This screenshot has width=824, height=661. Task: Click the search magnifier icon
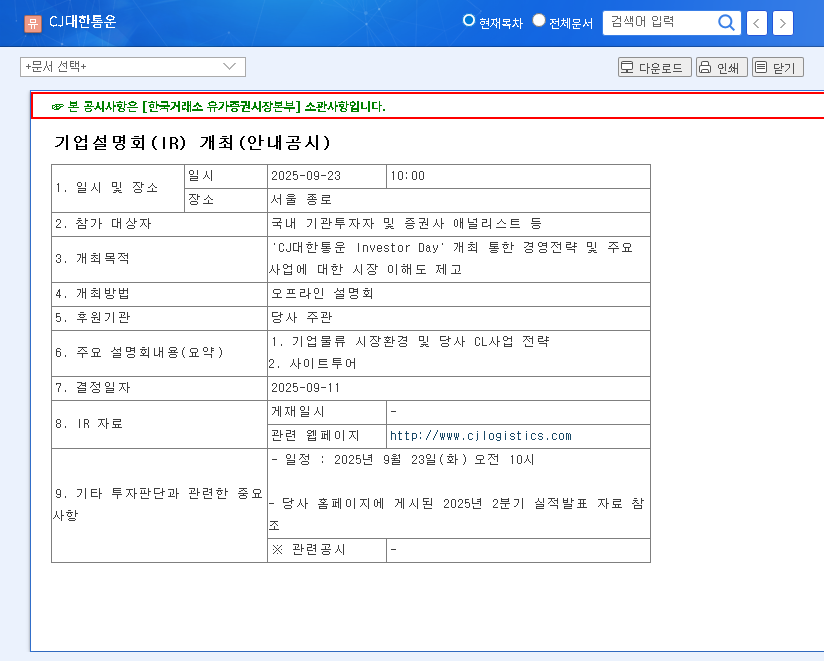click(x=727, y=22)
